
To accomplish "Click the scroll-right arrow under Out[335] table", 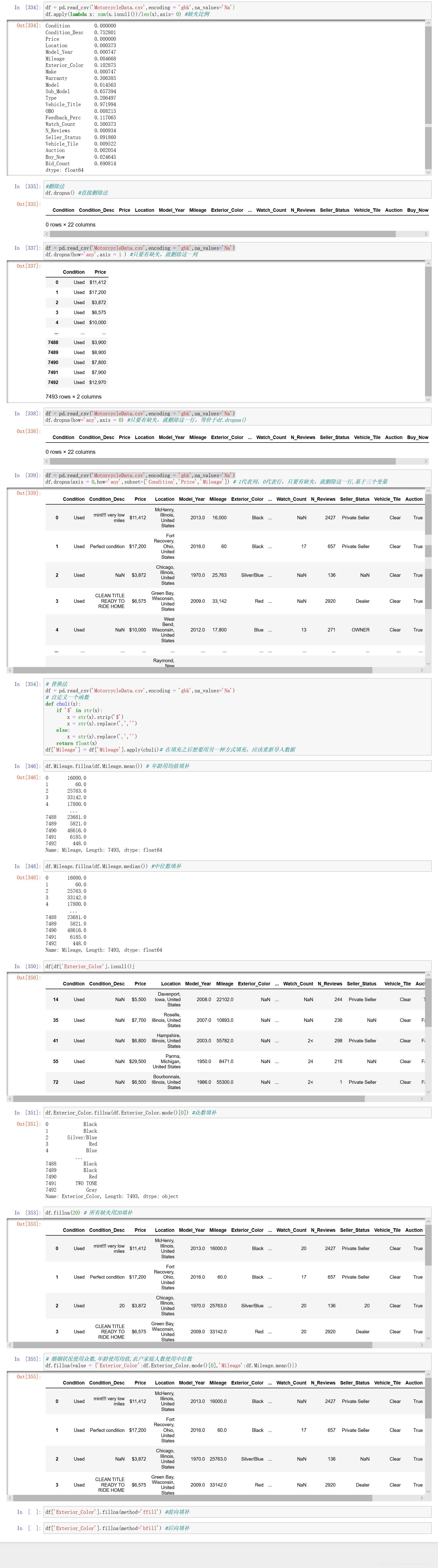I will [x=426, y=234].
